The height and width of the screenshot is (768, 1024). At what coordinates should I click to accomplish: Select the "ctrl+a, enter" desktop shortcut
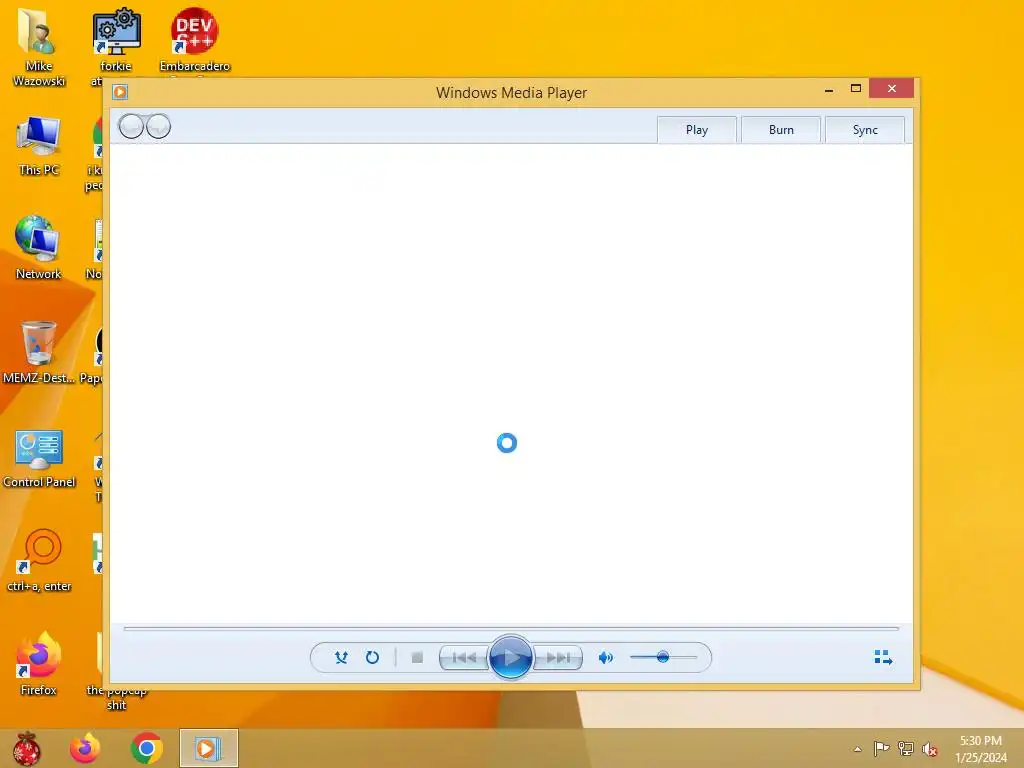(x=39, y=560)
